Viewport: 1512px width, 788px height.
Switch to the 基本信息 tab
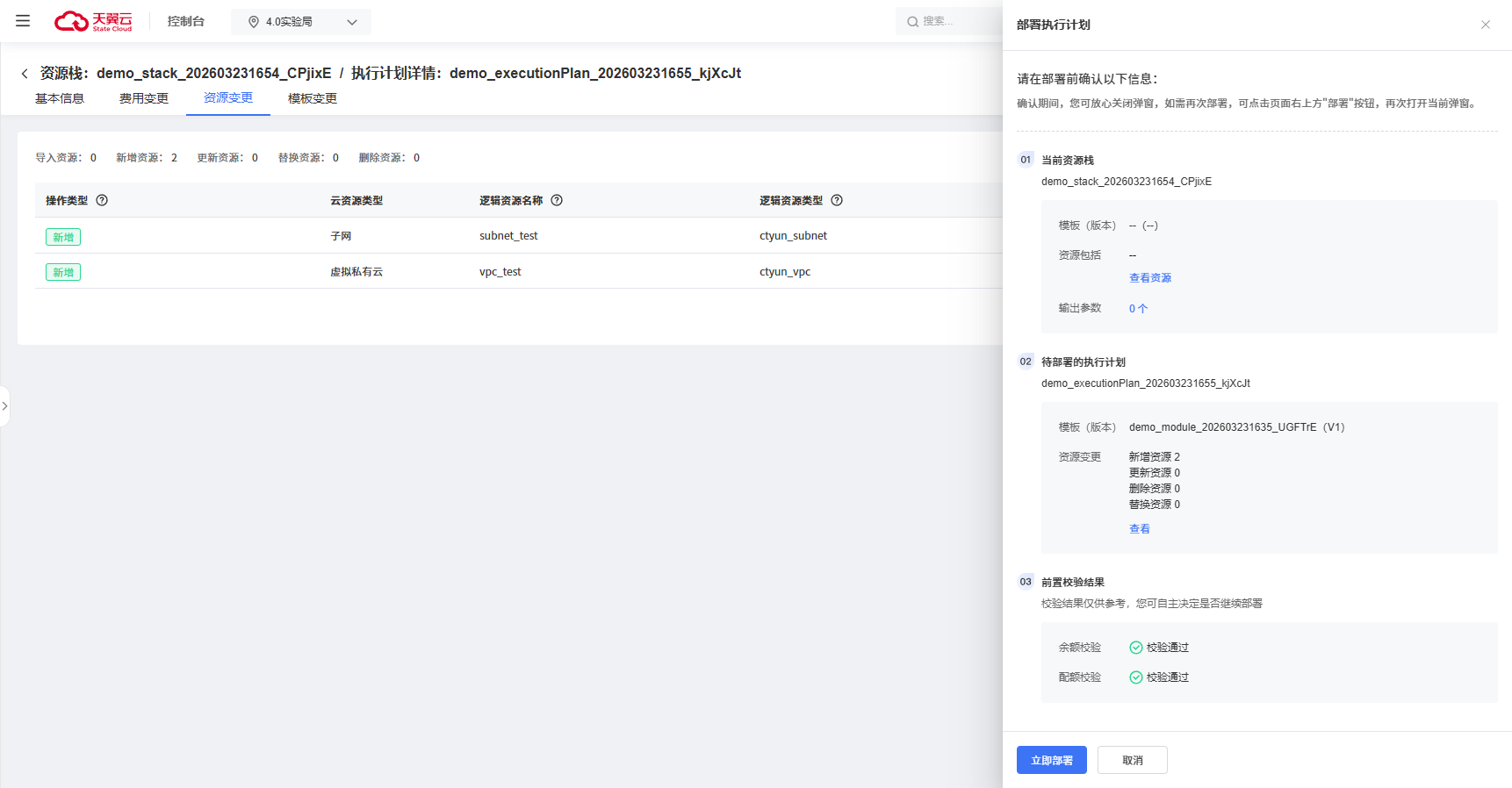tap(60, 98)
